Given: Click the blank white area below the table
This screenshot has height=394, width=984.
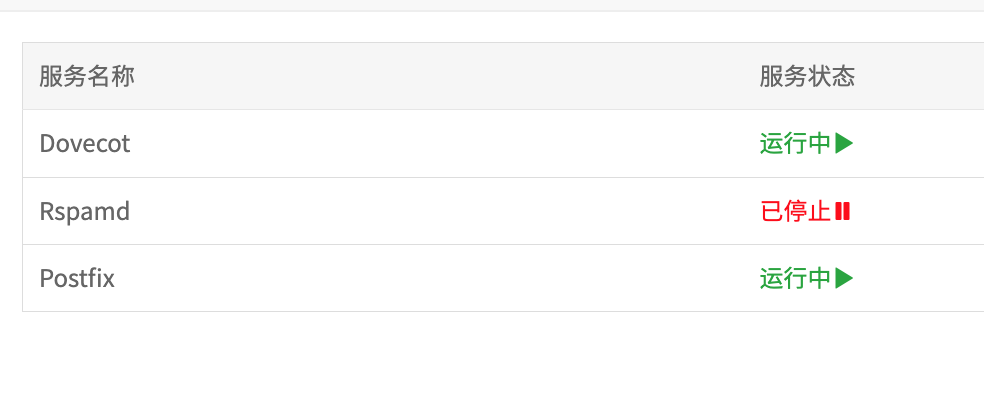Looking at the screenshot, I should 492,353.
